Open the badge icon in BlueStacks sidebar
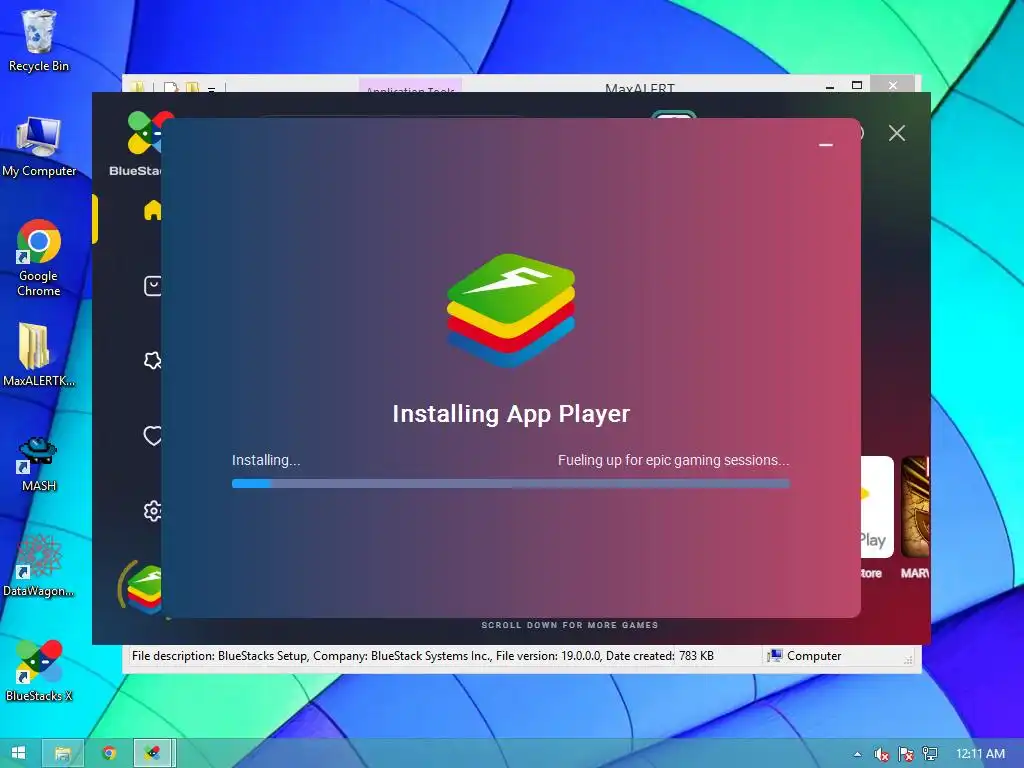Image resolution: width=1024 pixels, height=768 pixels. [x=152, y=360]
